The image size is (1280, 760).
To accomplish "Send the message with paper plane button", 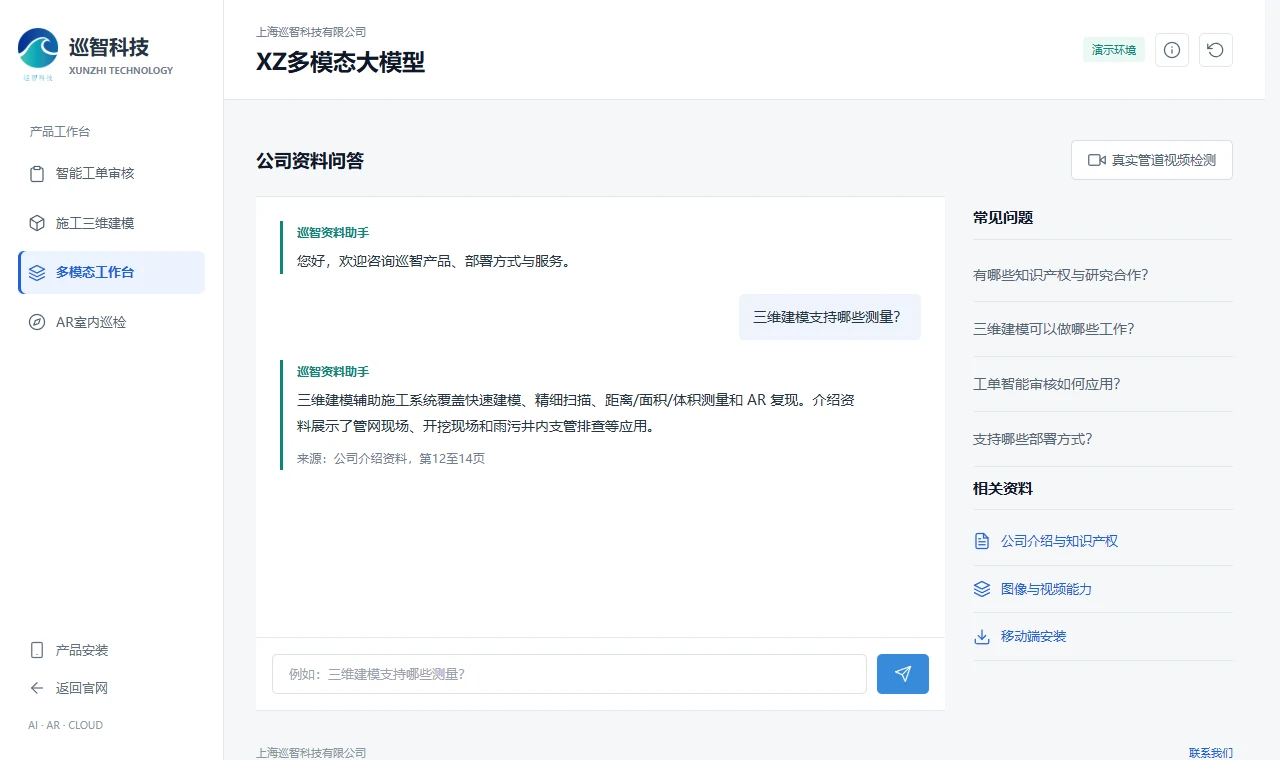I will [903, 674].
